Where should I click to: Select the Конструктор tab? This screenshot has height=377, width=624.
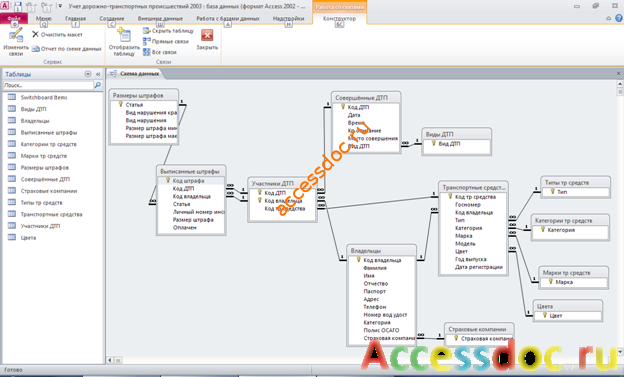[339, 18]
